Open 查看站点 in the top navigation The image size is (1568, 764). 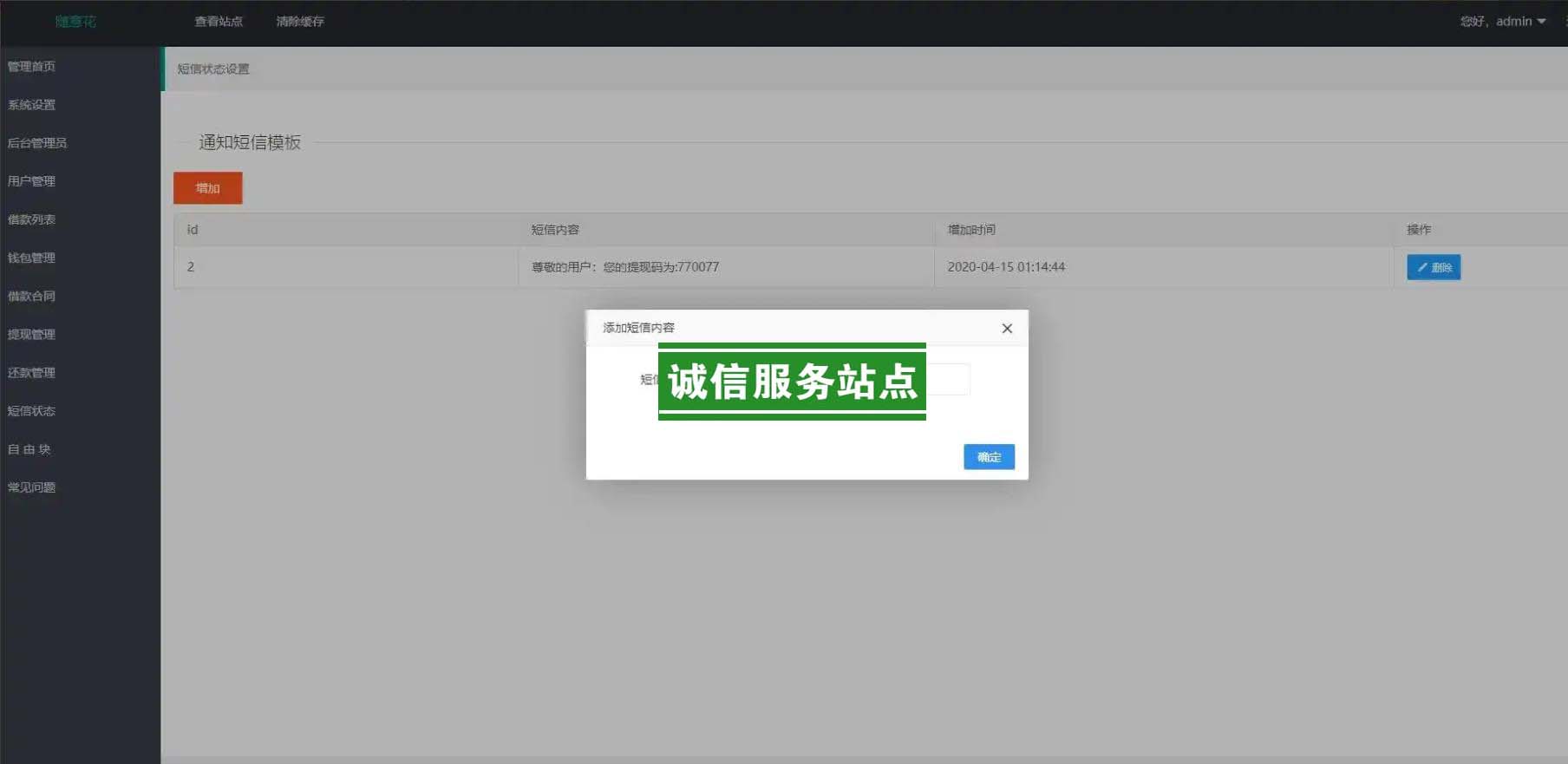coord(219,22)
